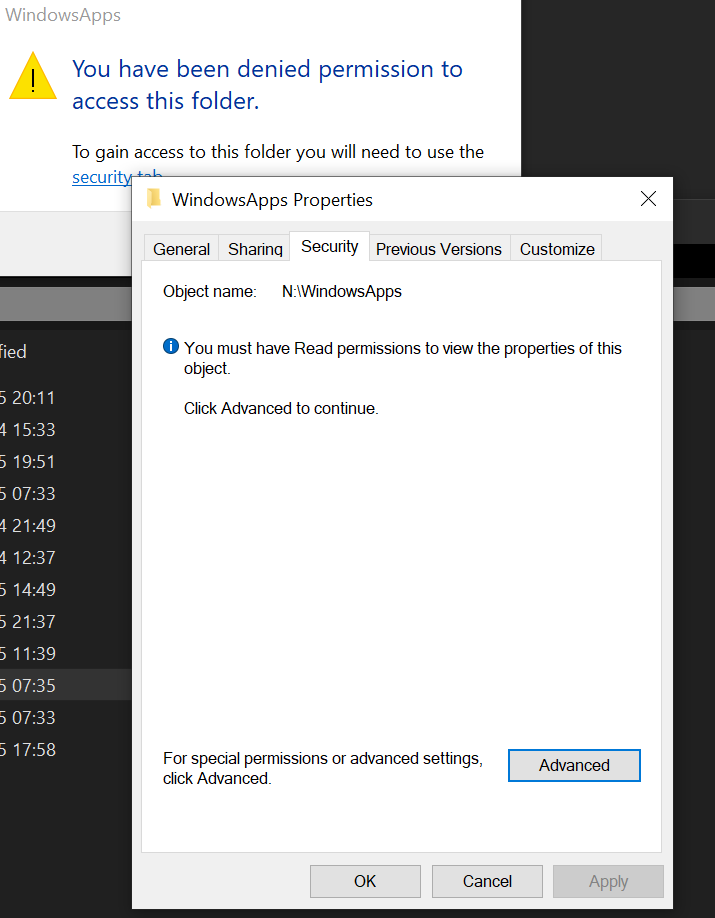
Task: Click the Cancel button
Action: tap(487, 881)
